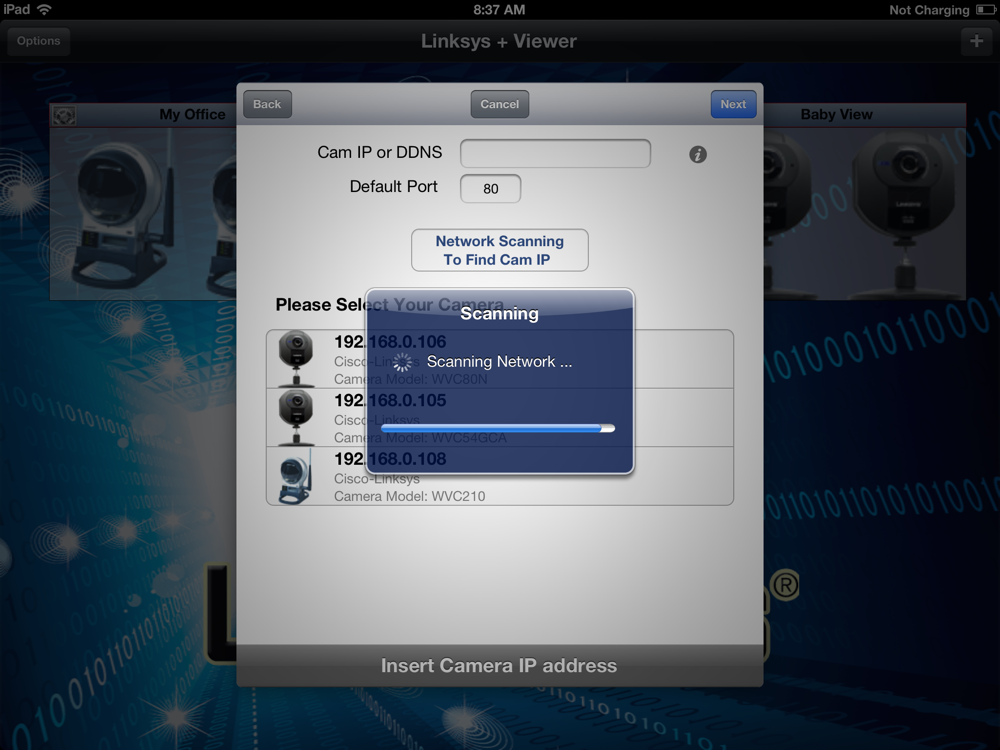Tap the 'Scanning' popup title
The height and width of the screenshot is (750, 1000).
click(x=499, y=314)
